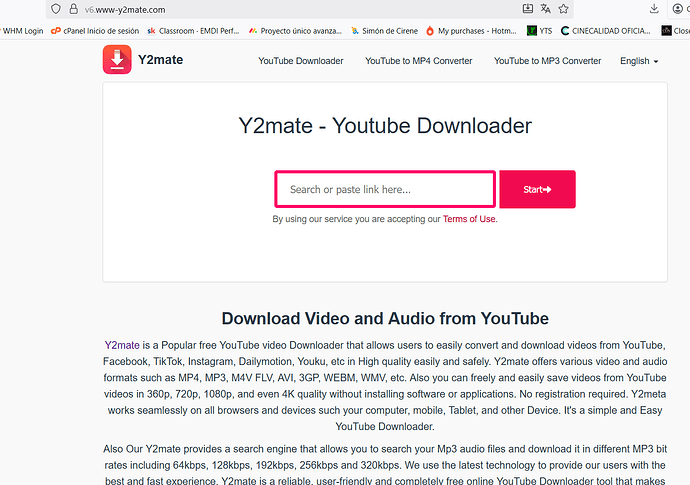The image size is (690, 485).
Task: Click the site lock security icon
Action: tap(73, 9)
